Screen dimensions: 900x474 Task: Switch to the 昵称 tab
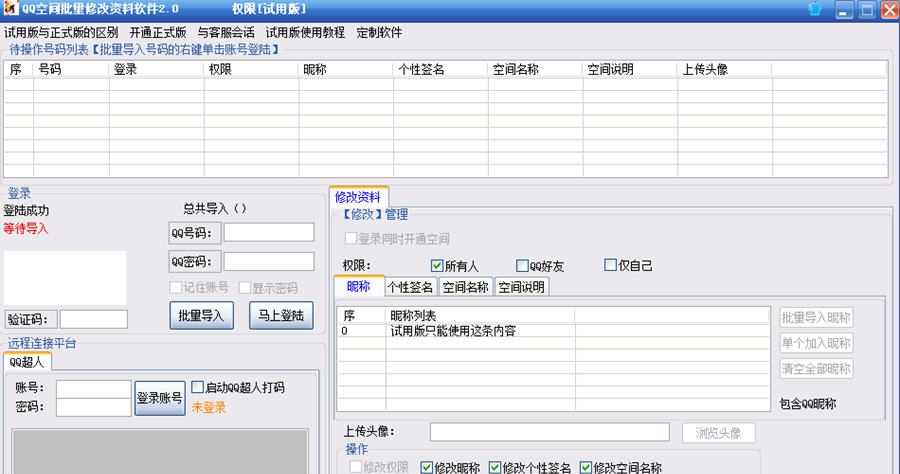[359, 286]
